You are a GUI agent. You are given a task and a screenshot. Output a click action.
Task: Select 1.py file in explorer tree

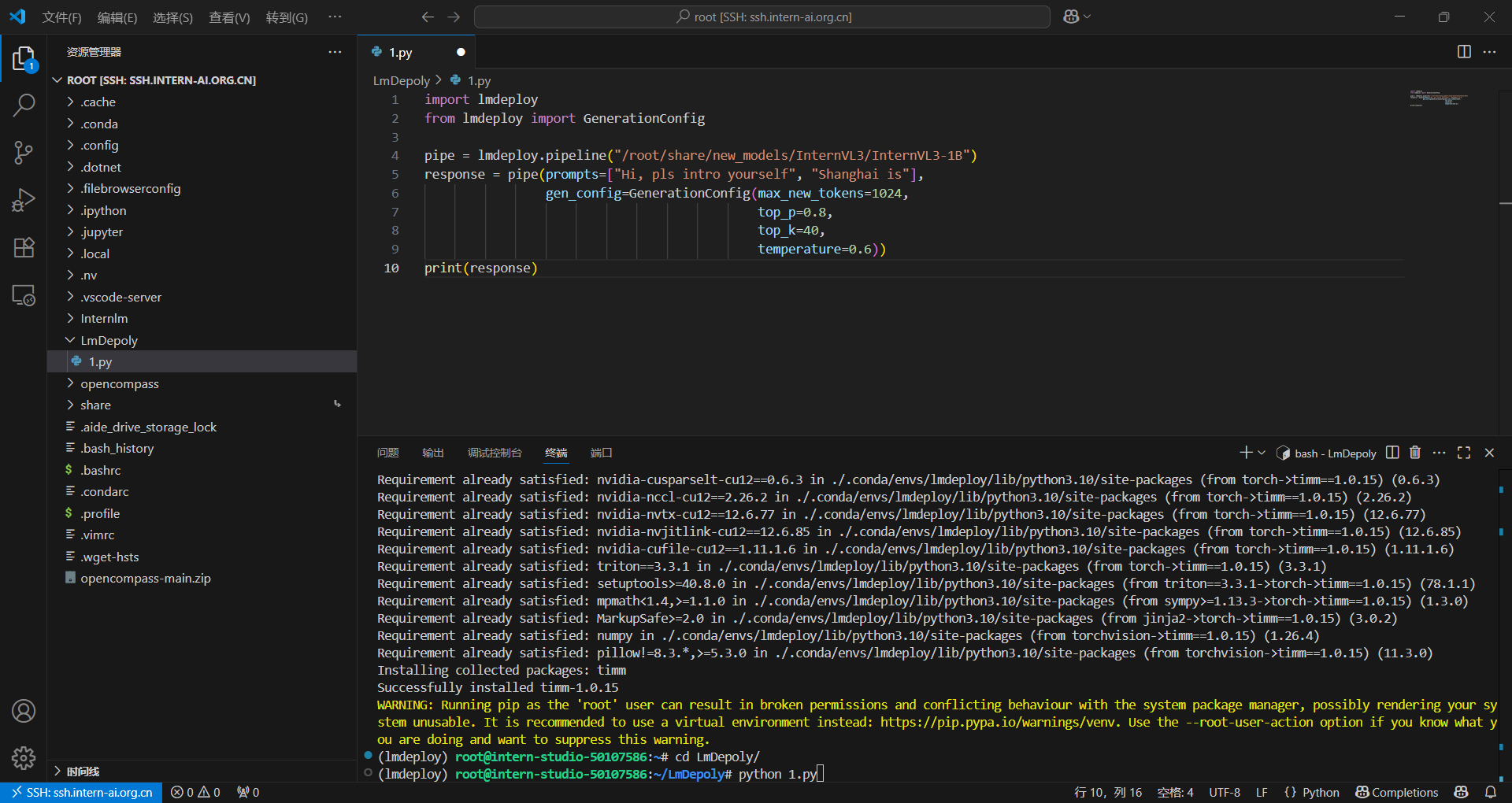pyautogui.click(x=202, y=361)
